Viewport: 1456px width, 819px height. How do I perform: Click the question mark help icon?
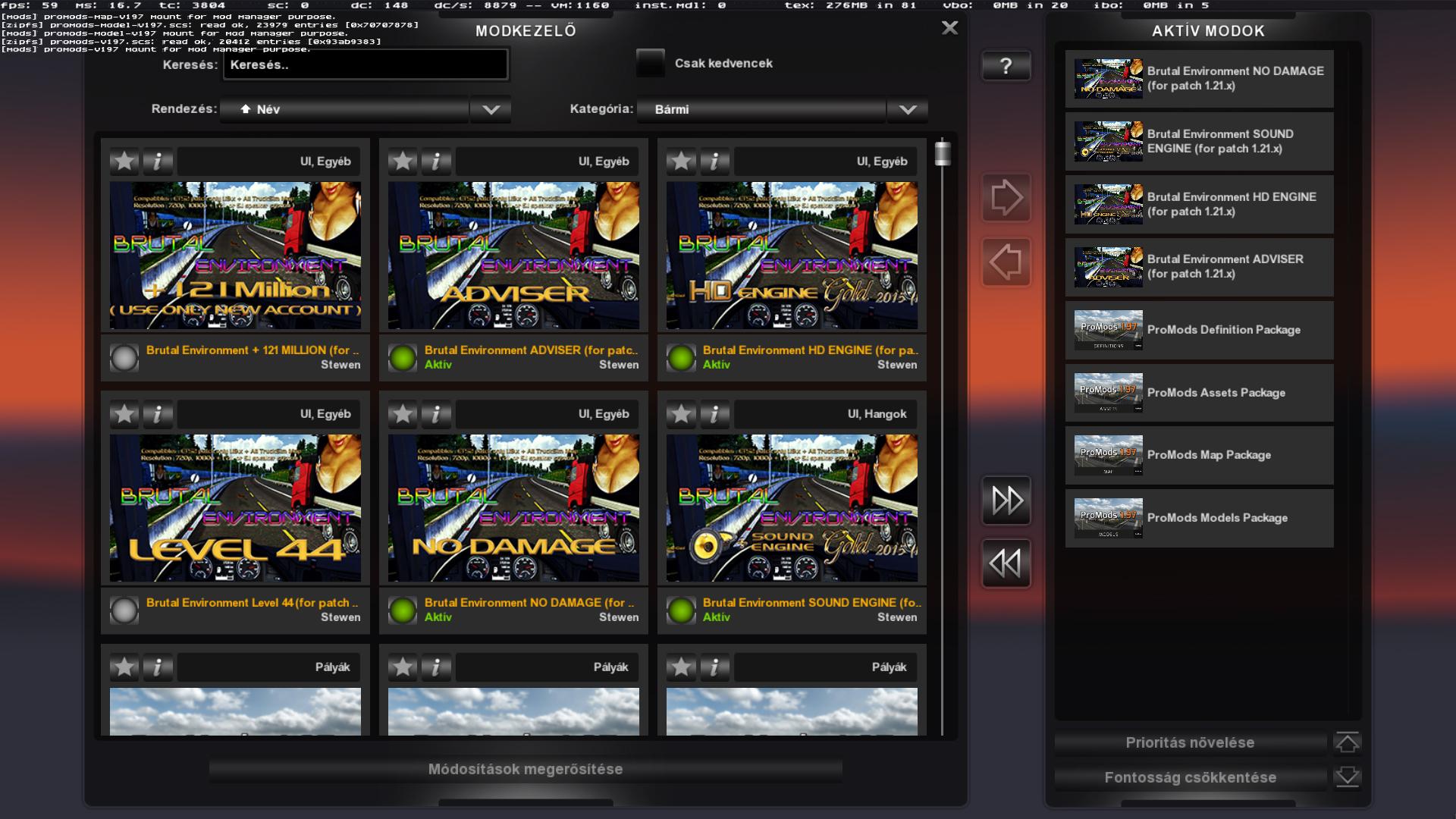(x=1006, y=66)
